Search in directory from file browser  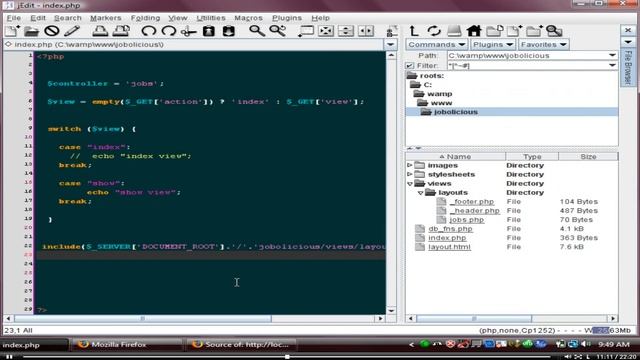pyautogui.click(x=554, y=31)
